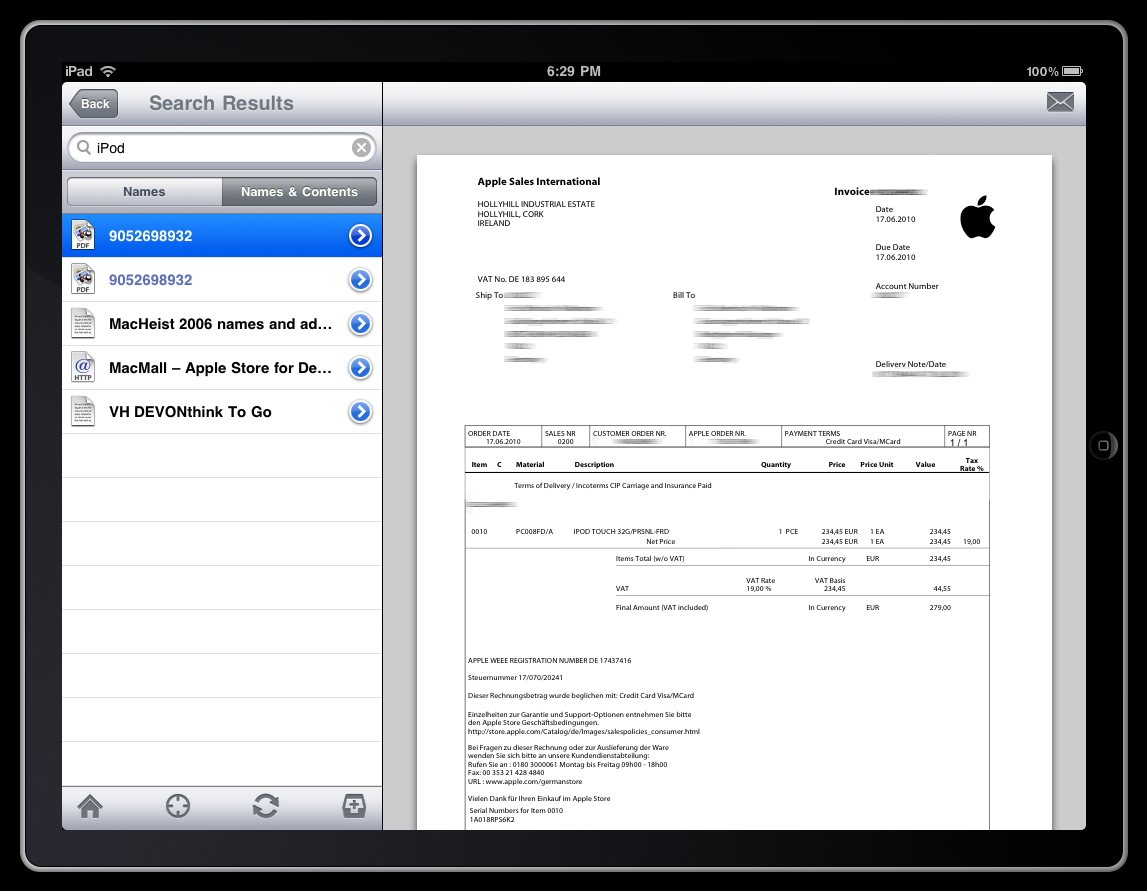Open details arrow for MacHeist 2006 names
This screenshot has width=1147, height=891.
click(x=360, y=323)
